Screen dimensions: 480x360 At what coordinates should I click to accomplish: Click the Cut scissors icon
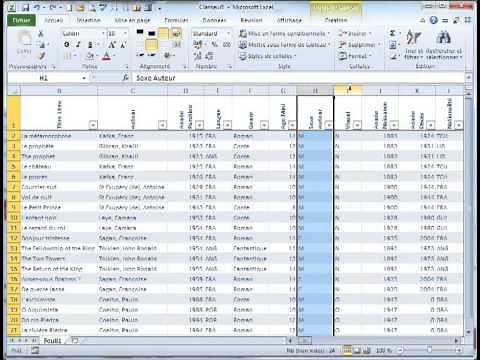point(41,33)
